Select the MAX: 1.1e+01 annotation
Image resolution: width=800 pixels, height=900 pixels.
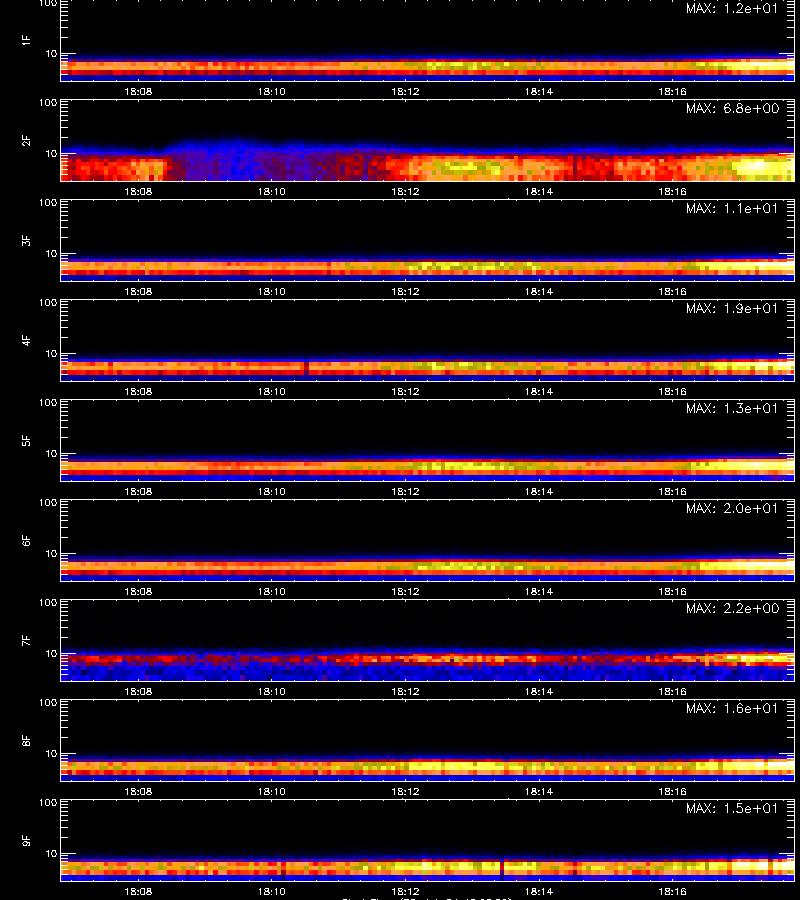coord(732,208)
